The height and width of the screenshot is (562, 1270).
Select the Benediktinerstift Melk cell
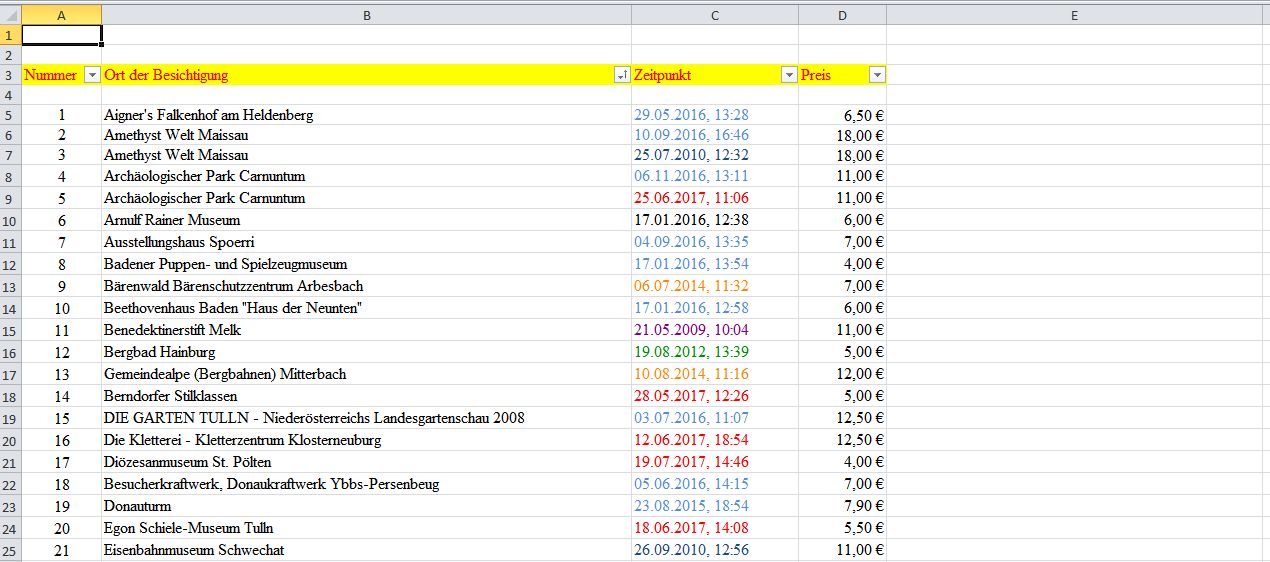(366, 330)
